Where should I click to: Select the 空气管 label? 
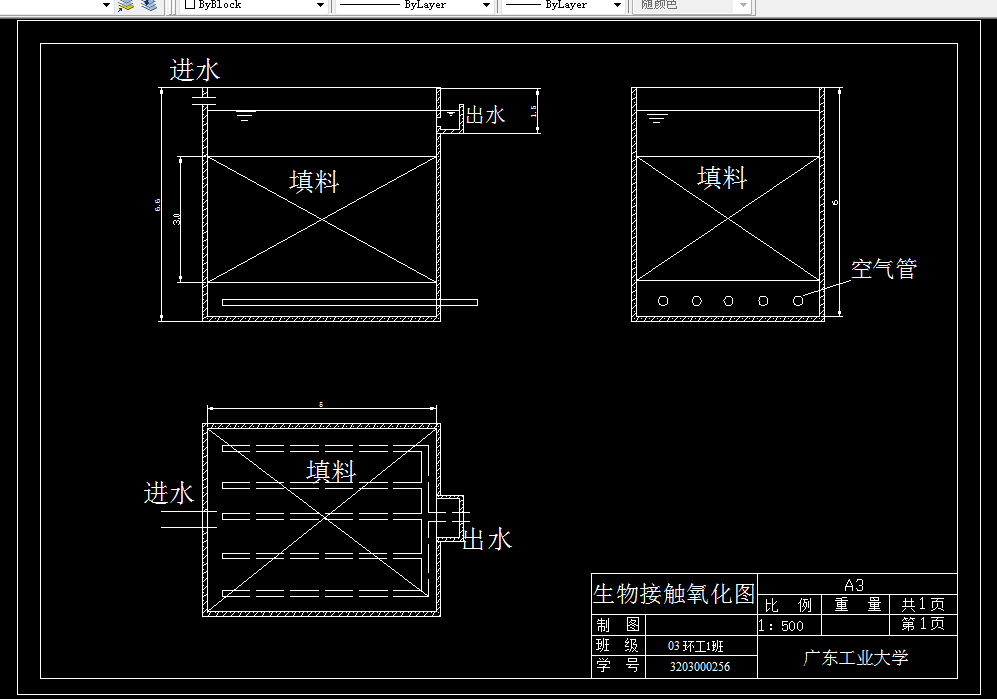coord(884,268)
